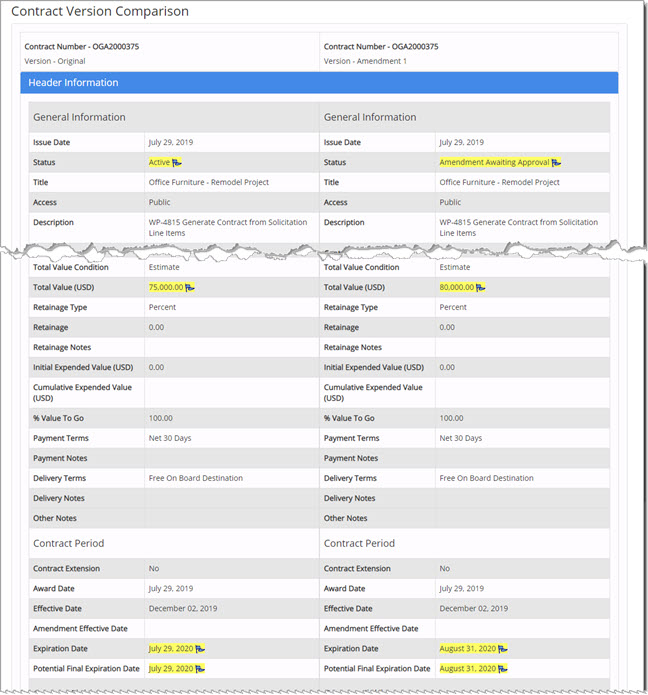
Task: Click flag icon next to Amendment Awaiting Approval
Action: 556,163
